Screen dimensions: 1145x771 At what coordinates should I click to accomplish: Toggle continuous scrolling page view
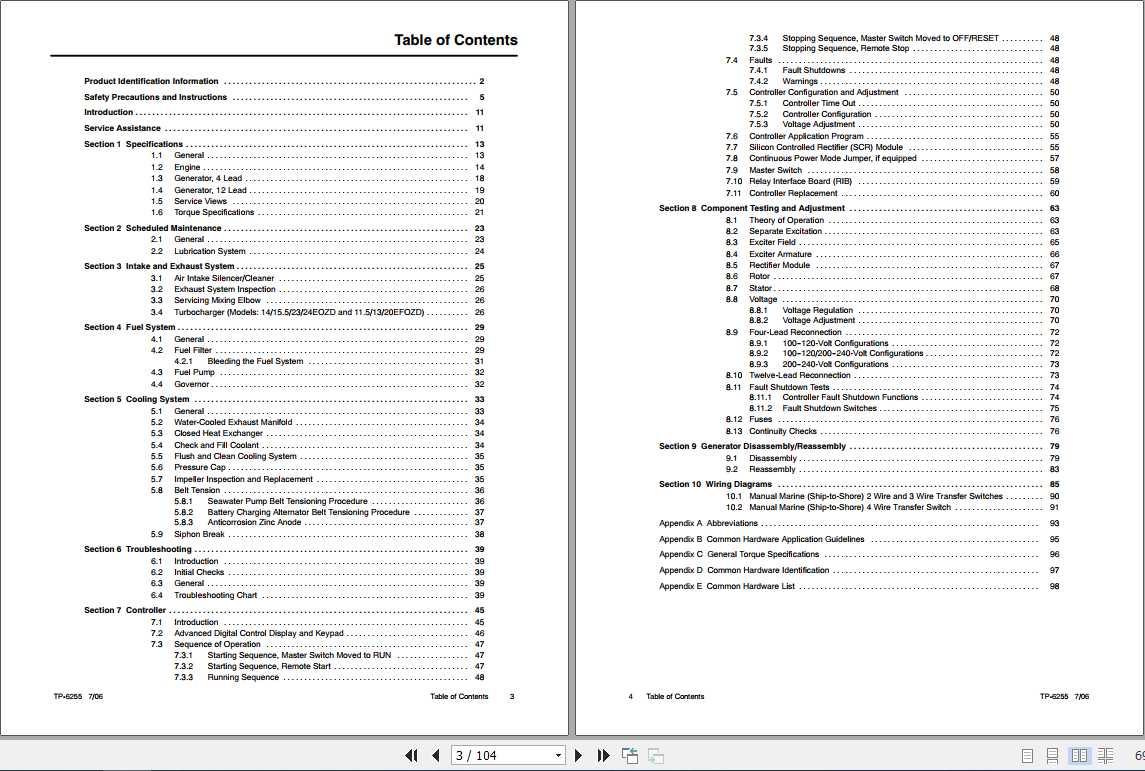(1051, 755)
